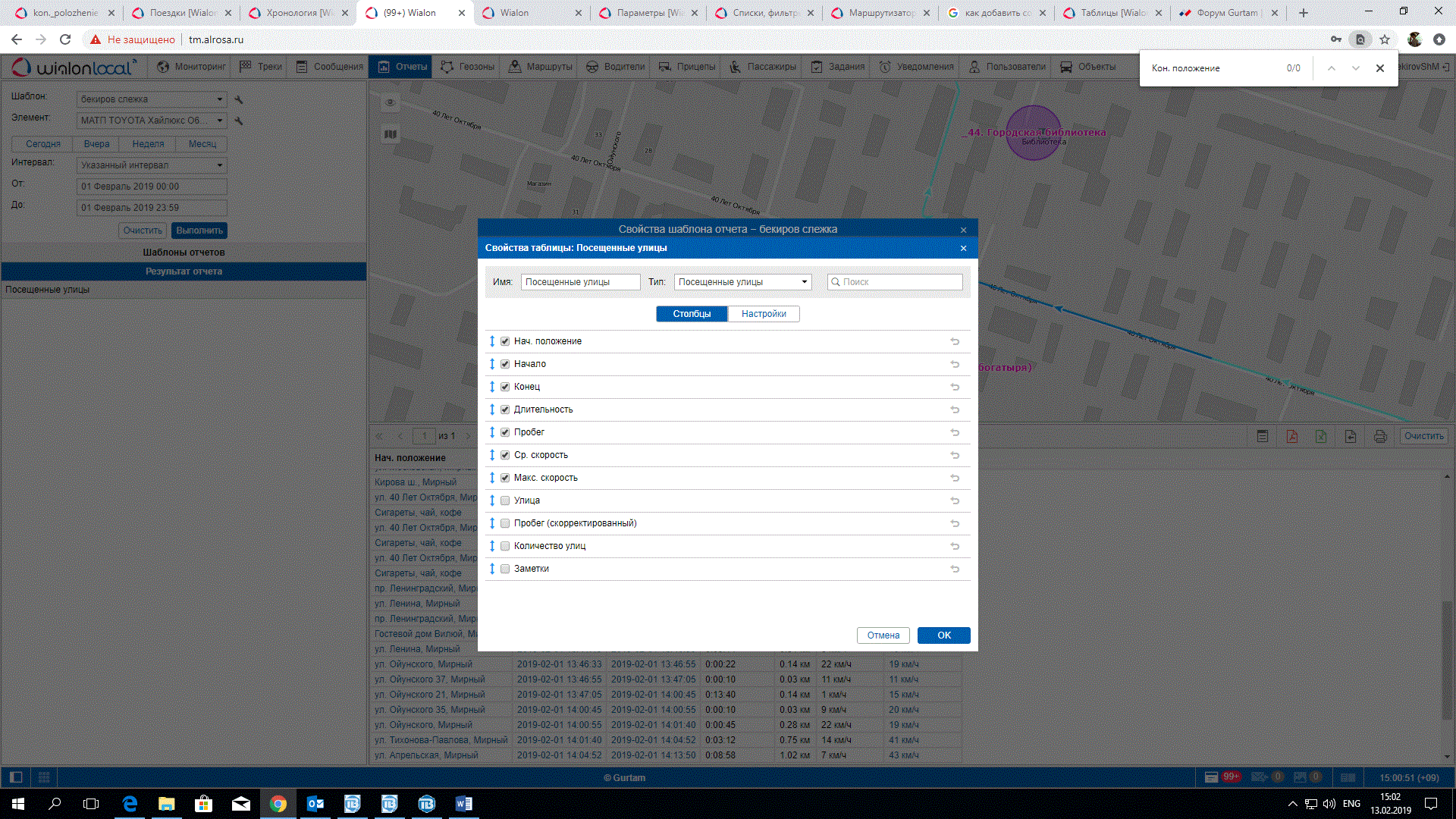Click reset arrow icon for Заметки row

[x=955, y=570]
